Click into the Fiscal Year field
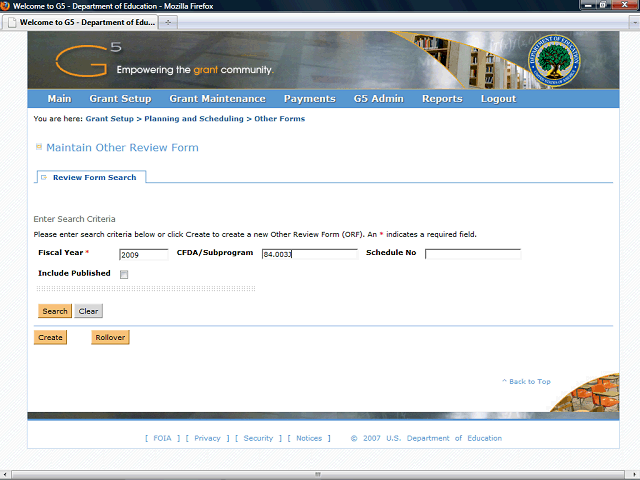The image size is (640, 480). tap(144, 255)
